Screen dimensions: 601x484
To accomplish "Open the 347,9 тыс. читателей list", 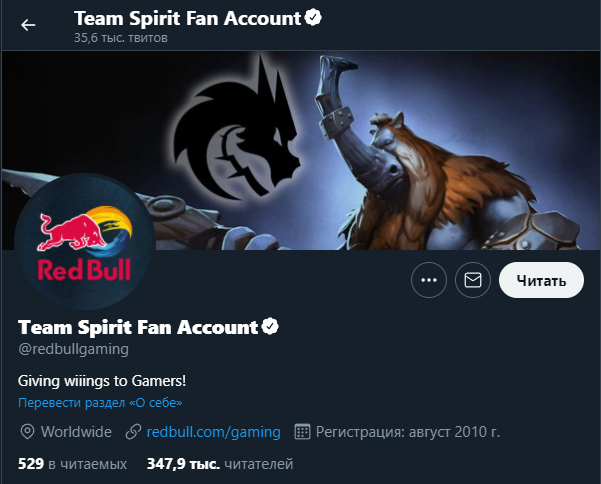I will click(x=220, y=463).
